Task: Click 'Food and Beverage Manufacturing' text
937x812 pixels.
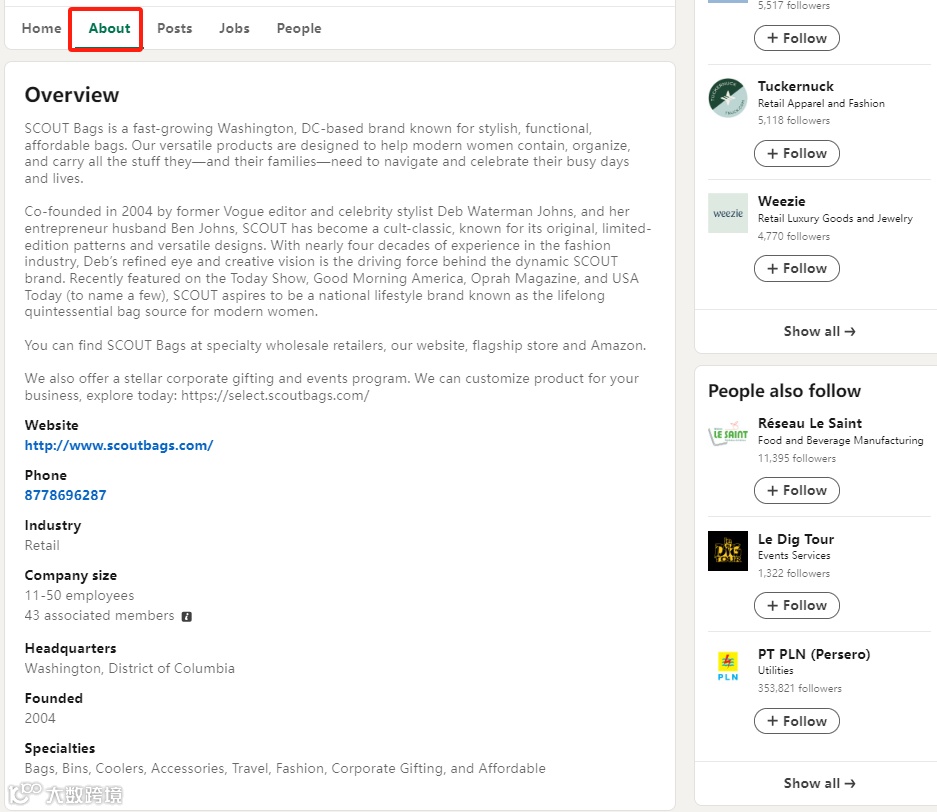Action: 840,440
